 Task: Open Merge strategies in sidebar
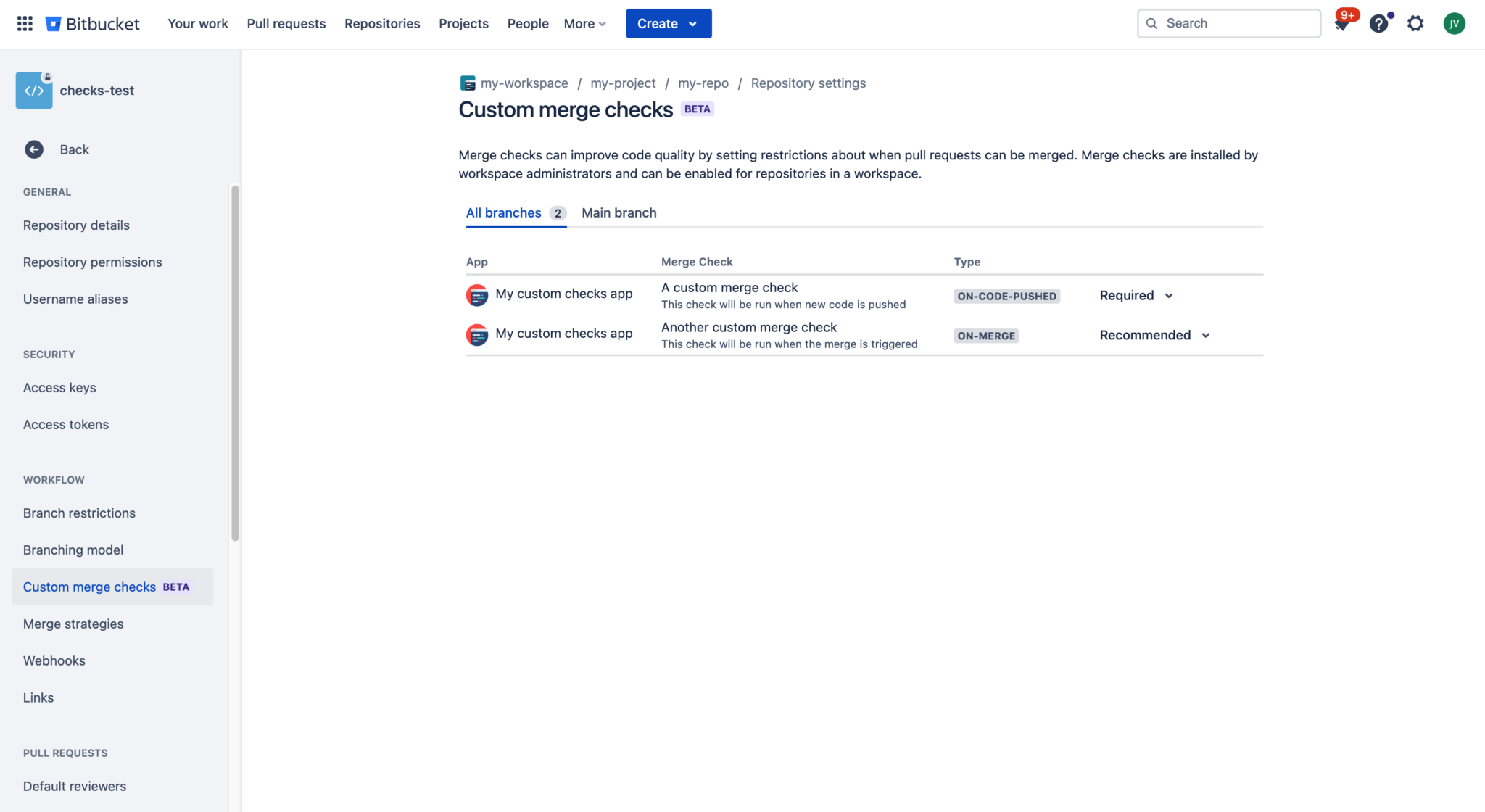(73, 623)
